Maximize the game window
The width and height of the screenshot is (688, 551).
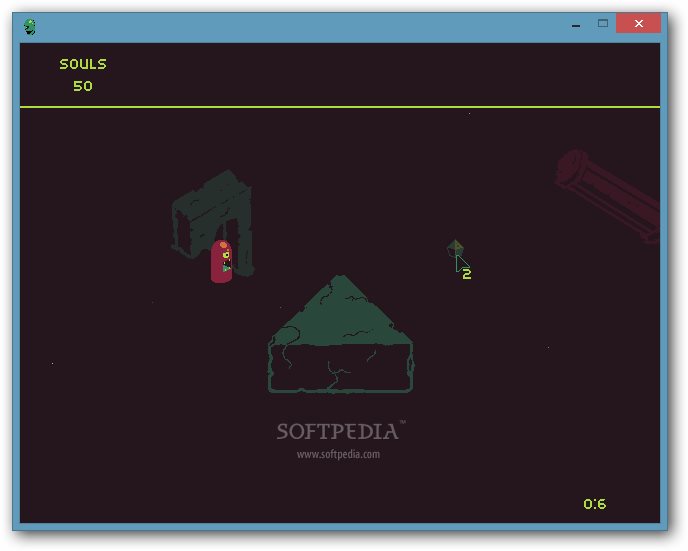(603, 24)
